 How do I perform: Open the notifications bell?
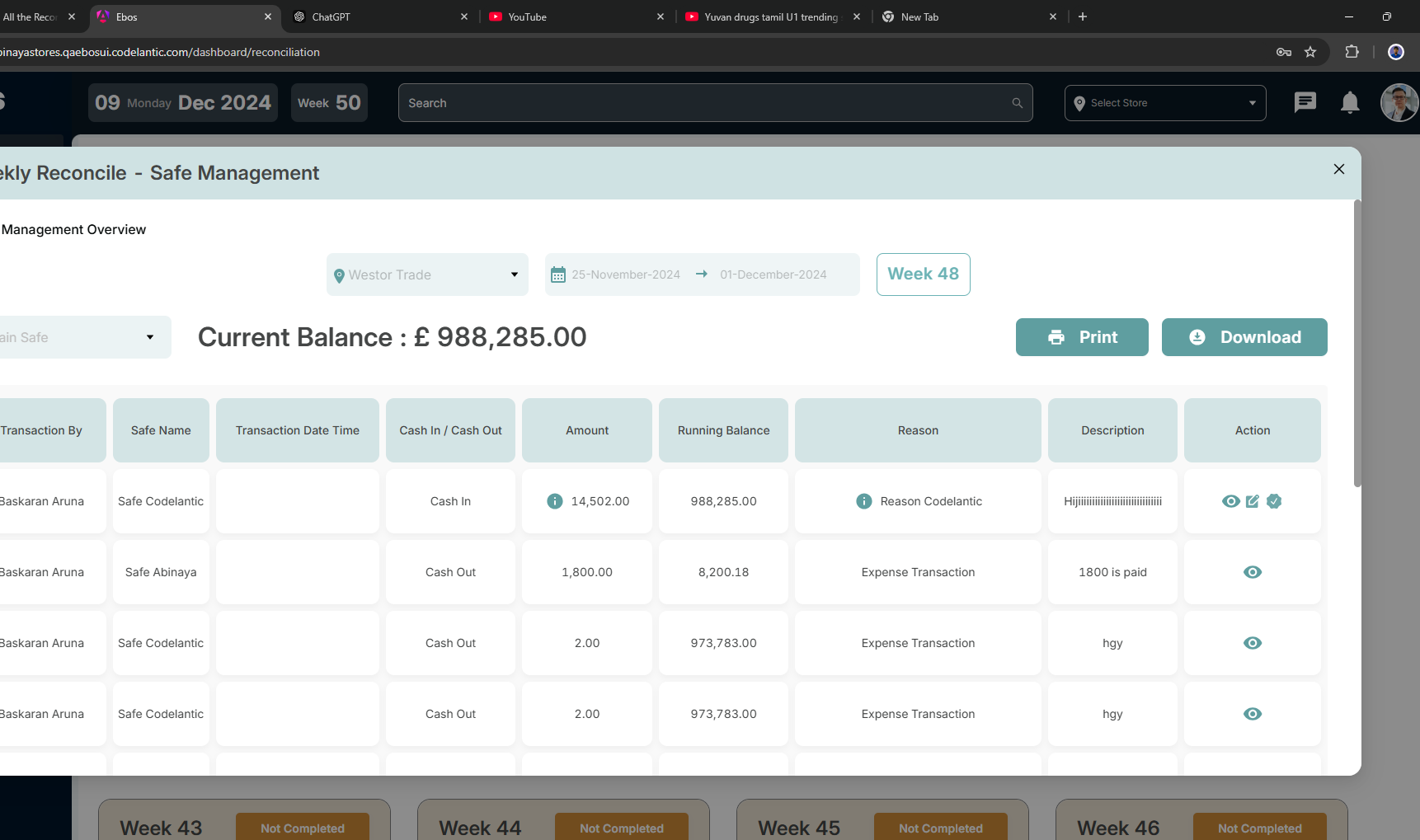point(1350,102)
